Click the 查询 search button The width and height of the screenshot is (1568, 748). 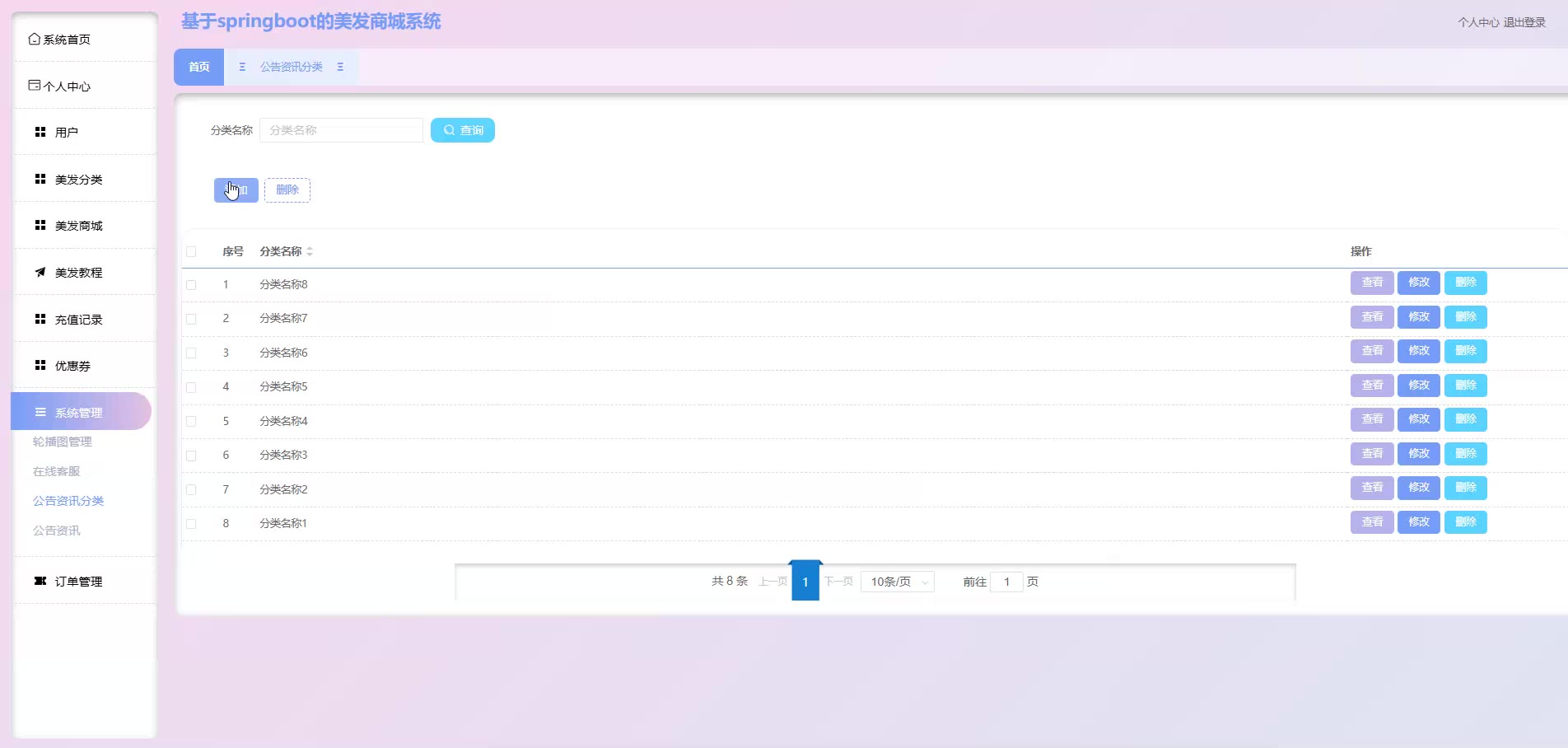pos(463,130)
